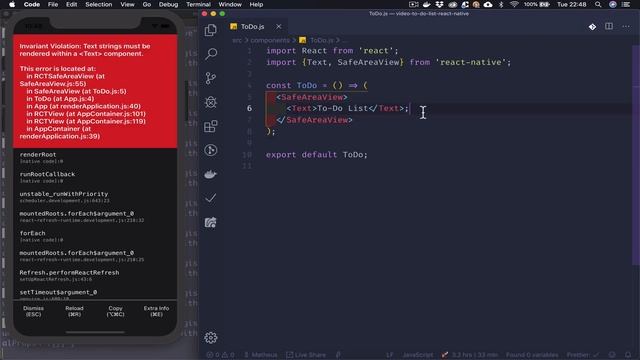
Task: Dismiss the red error screen in simulator
Action: pos(33,311)
